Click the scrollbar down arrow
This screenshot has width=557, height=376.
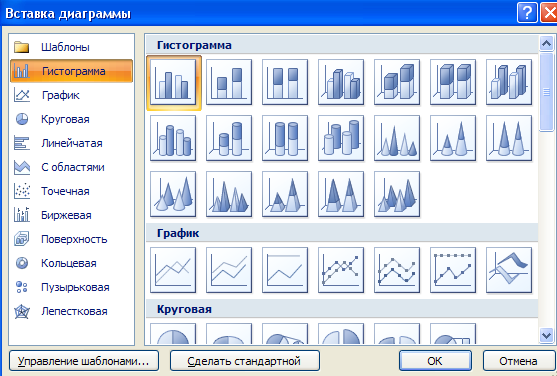(x=546, y=335)
